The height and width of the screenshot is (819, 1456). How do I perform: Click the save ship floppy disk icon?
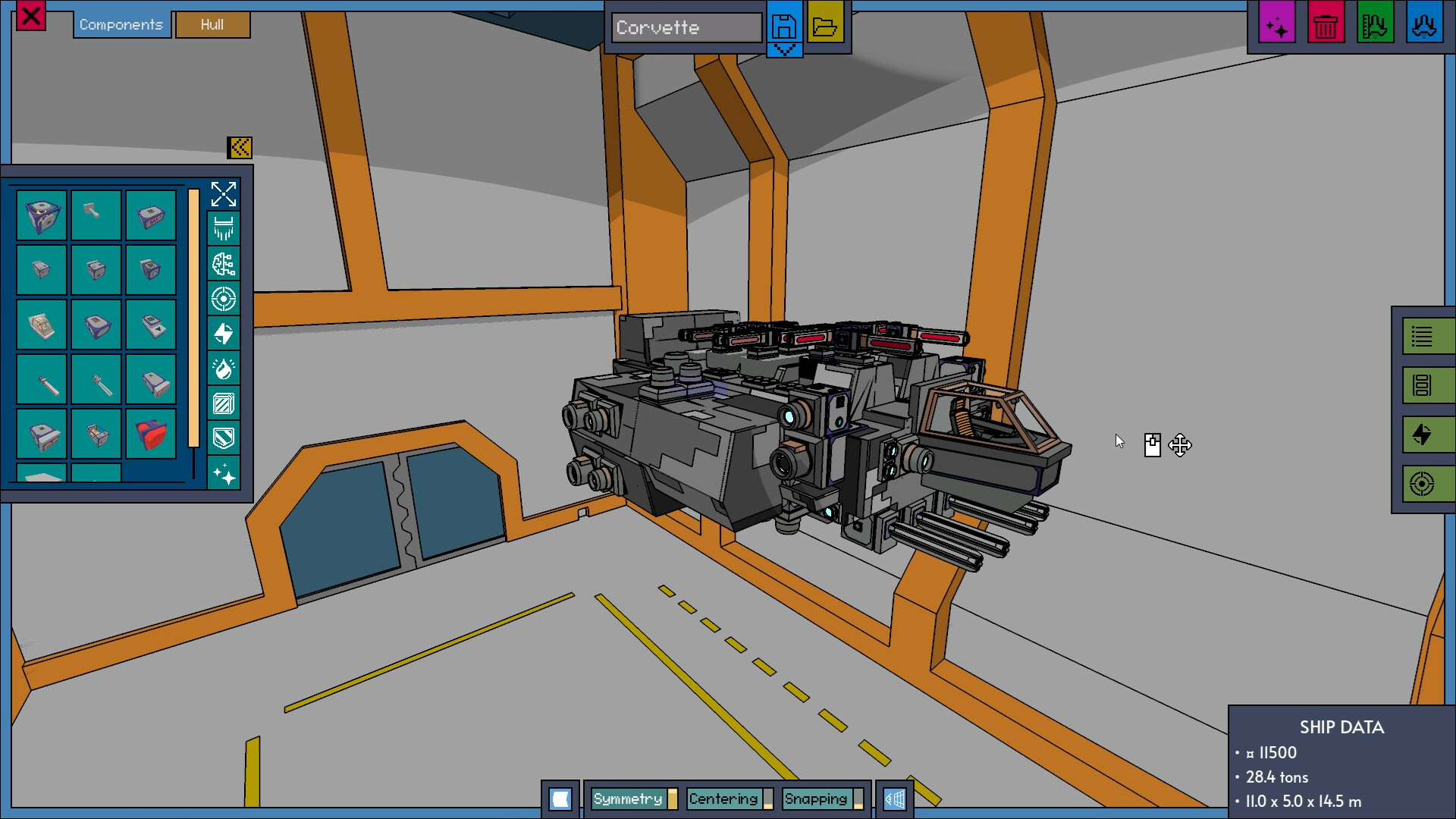(x=784, y=25)
